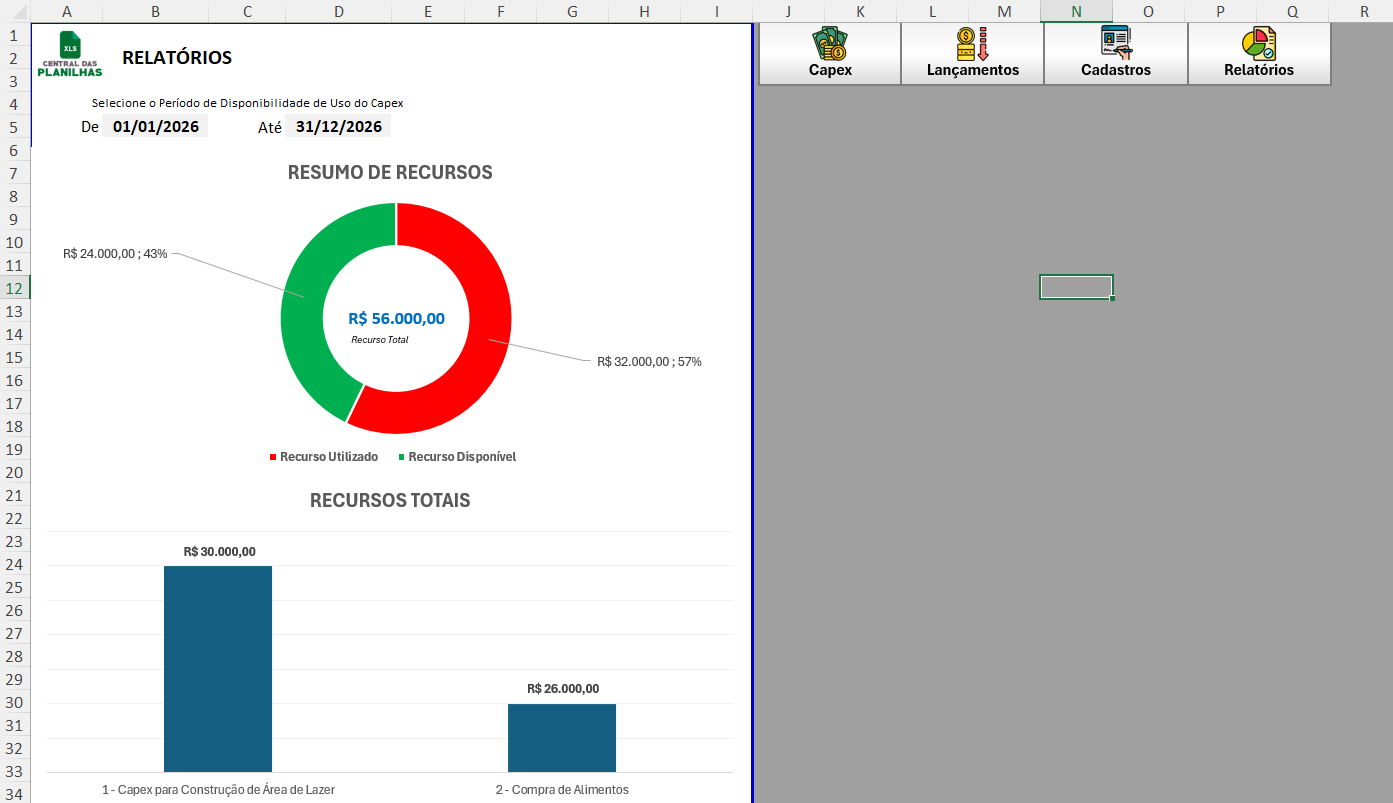1393x803 pixels.
Task: Click the start date field showing 01/01/2026
Action: 154,125
